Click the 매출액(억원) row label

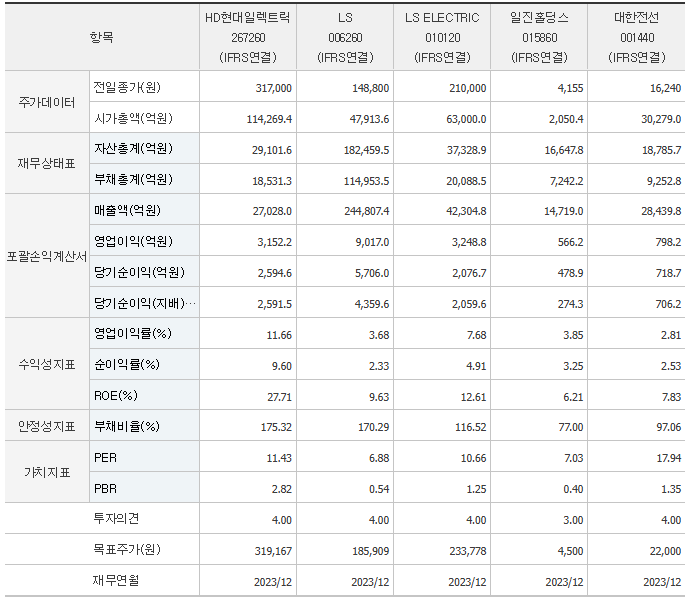click(127, 211)
